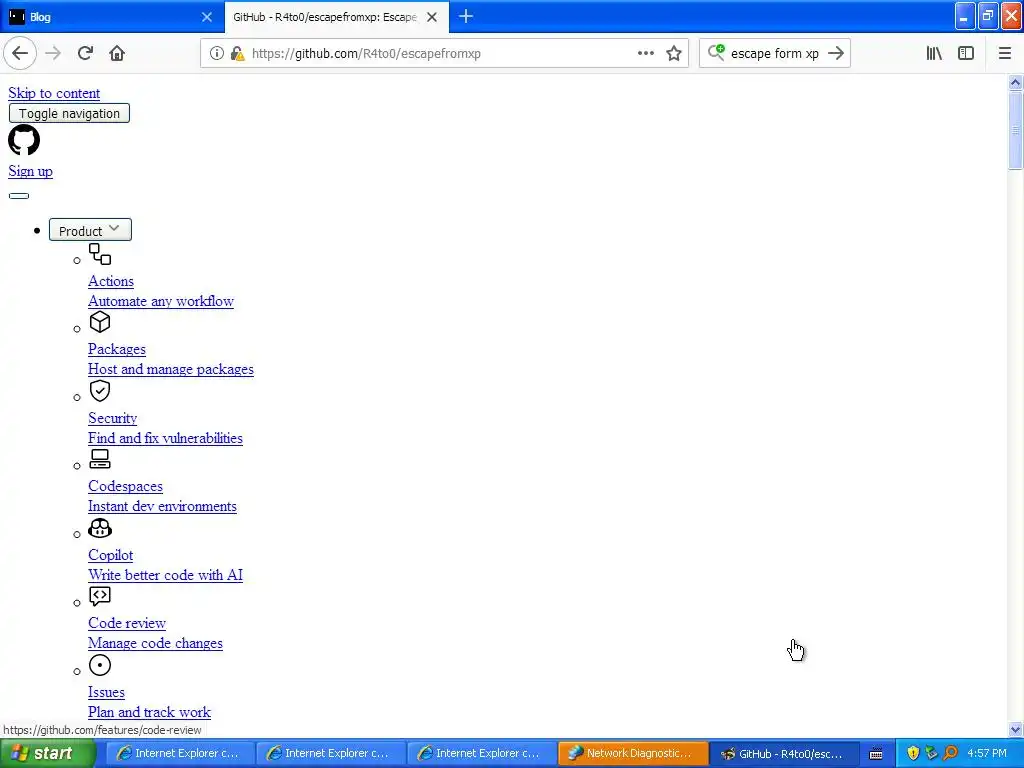1024x768 pixels.
Task: Open the Codespaces link
Action: [125, 487]
